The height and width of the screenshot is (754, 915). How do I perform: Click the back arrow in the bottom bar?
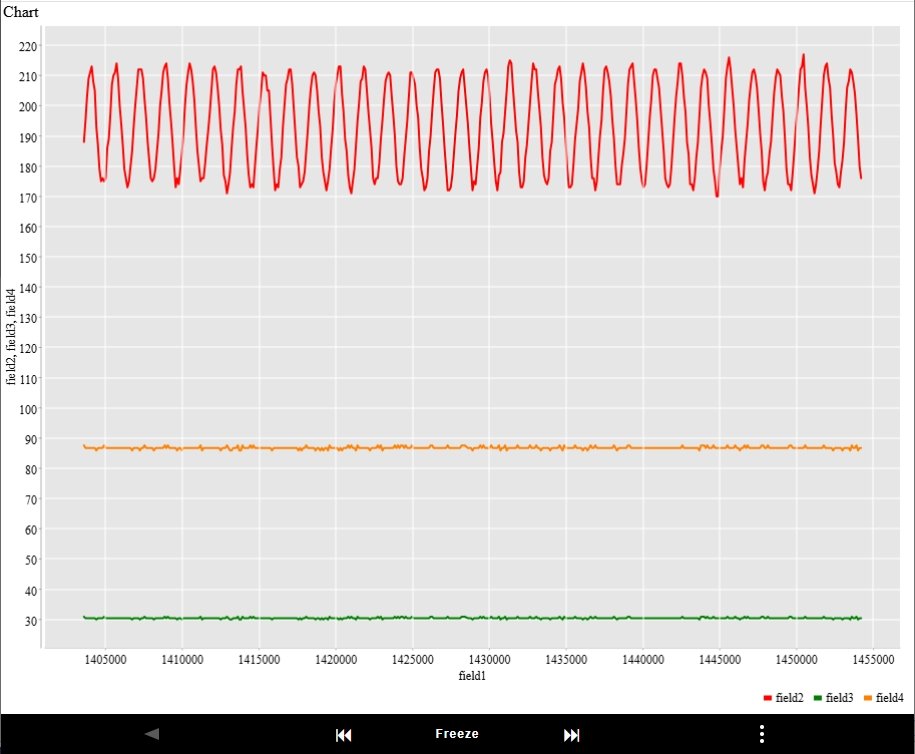click(152, 734)
